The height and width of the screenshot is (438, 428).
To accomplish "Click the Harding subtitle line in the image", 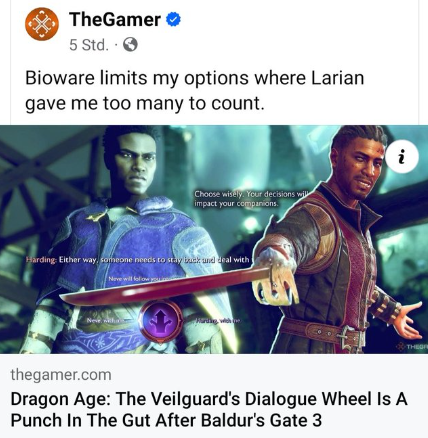I will 138,260.
